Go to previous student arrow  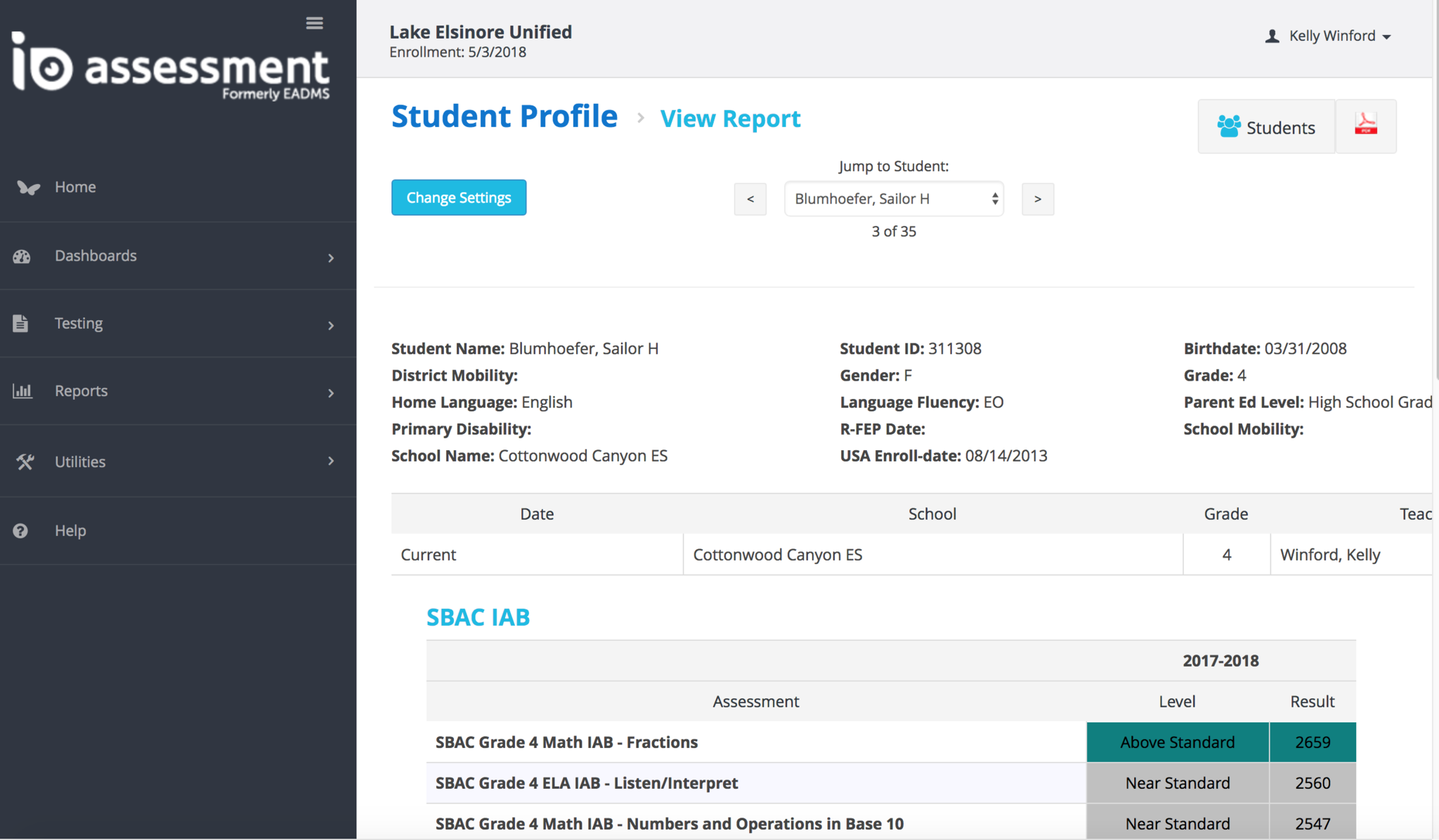pos(750,199)
